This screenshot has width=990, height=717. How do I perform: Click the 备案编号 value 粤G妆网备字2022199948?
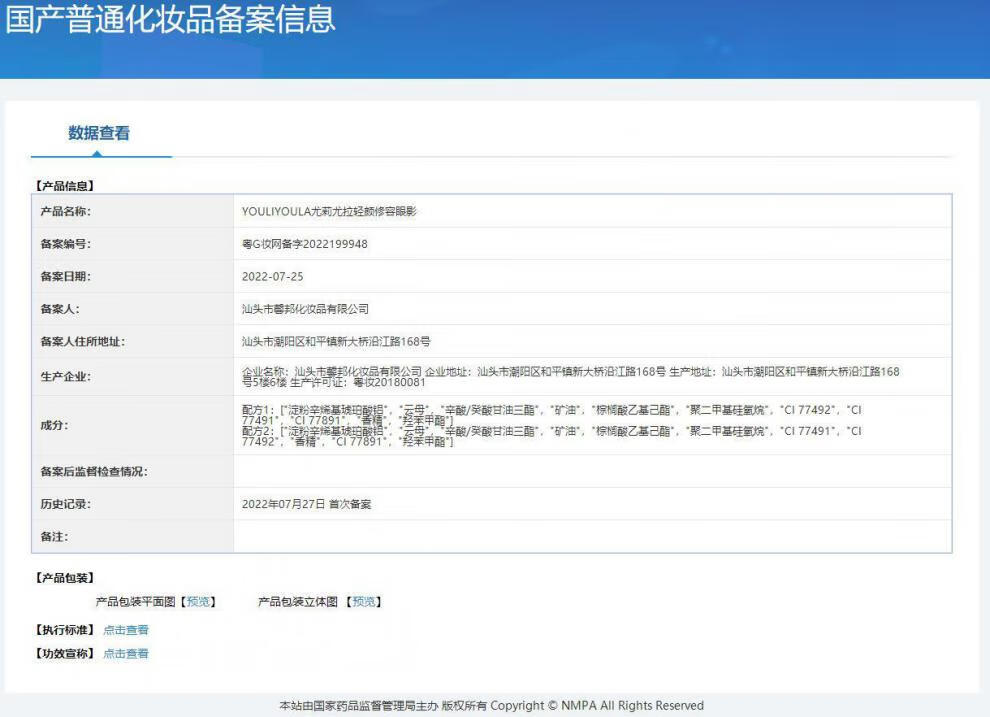click(304, 244)
